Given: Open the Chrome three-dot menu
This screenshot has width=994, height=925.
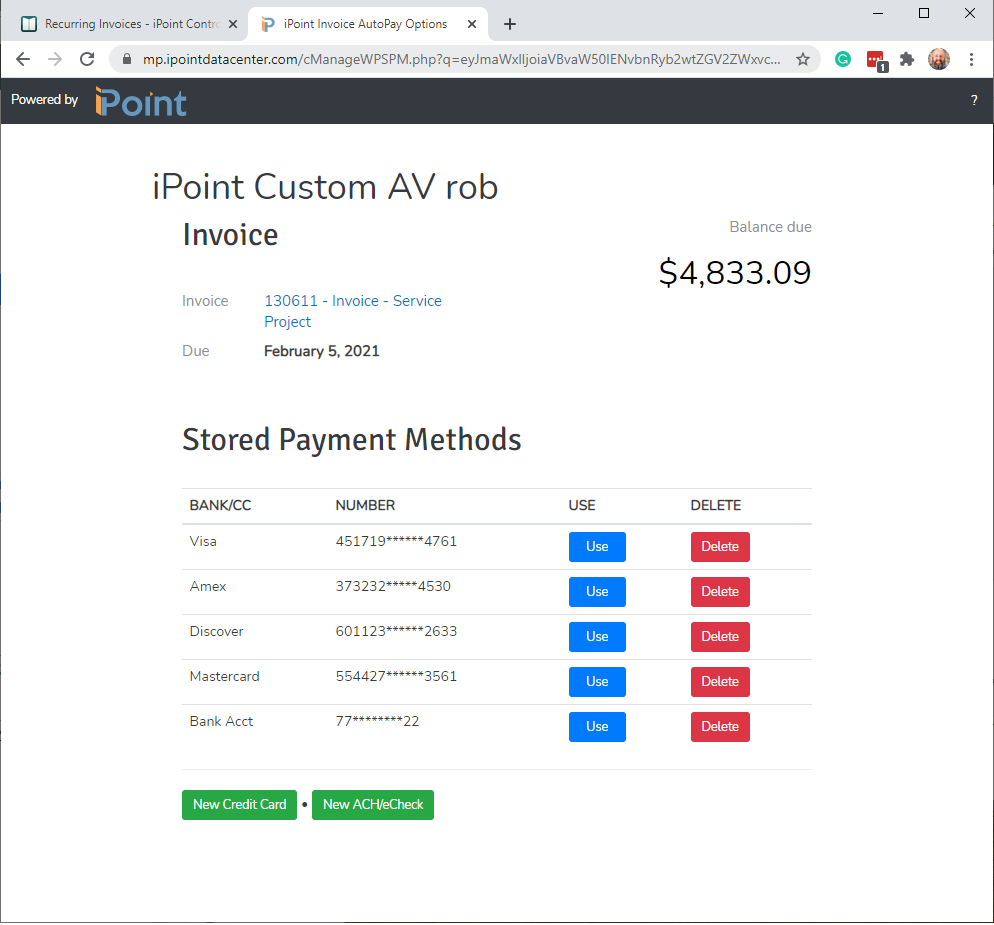Looking at the screenshot, I should (x=972, y=59).
